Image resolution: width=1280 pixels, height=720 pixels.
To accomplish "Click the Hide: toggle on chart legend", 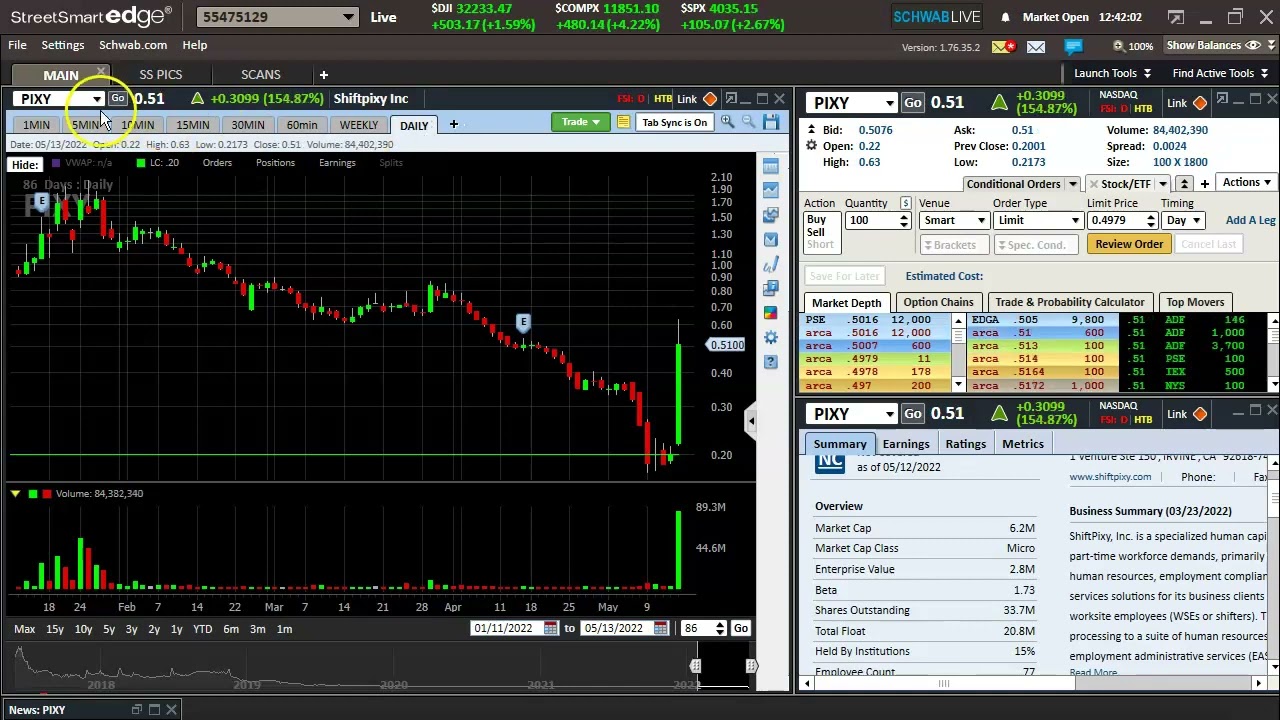I will [25, 165].
